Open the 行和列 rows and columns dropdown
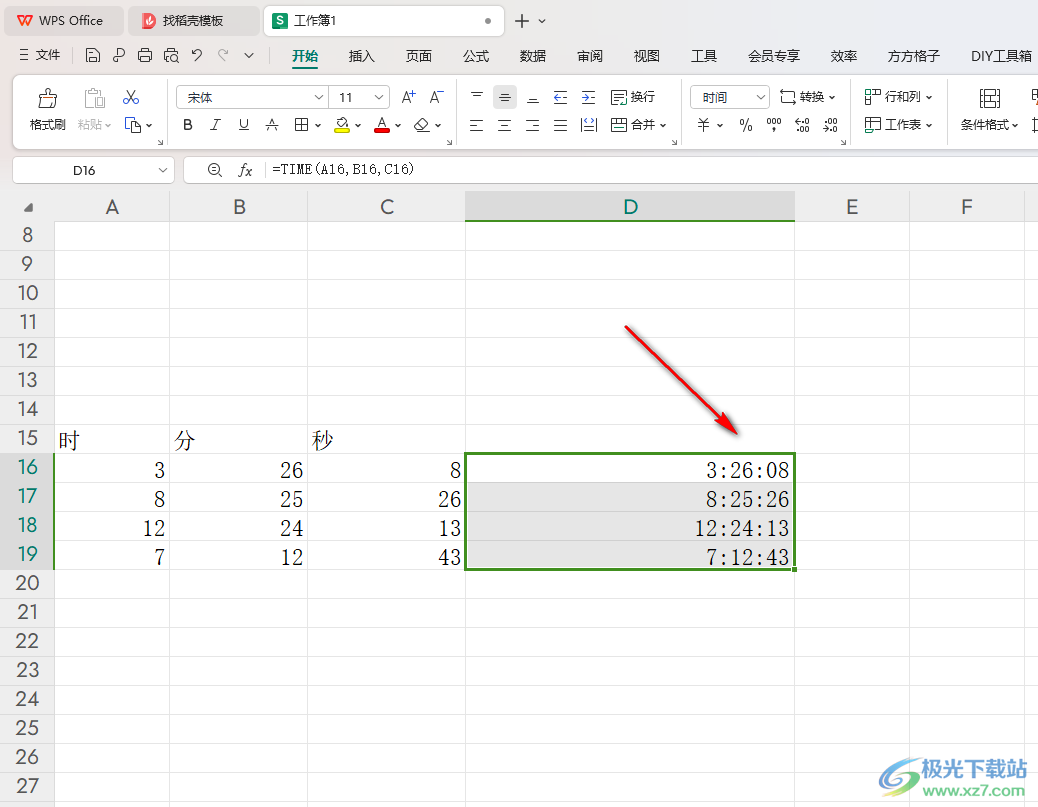The height and width of the screenshot is (807, 1038). 899,97
